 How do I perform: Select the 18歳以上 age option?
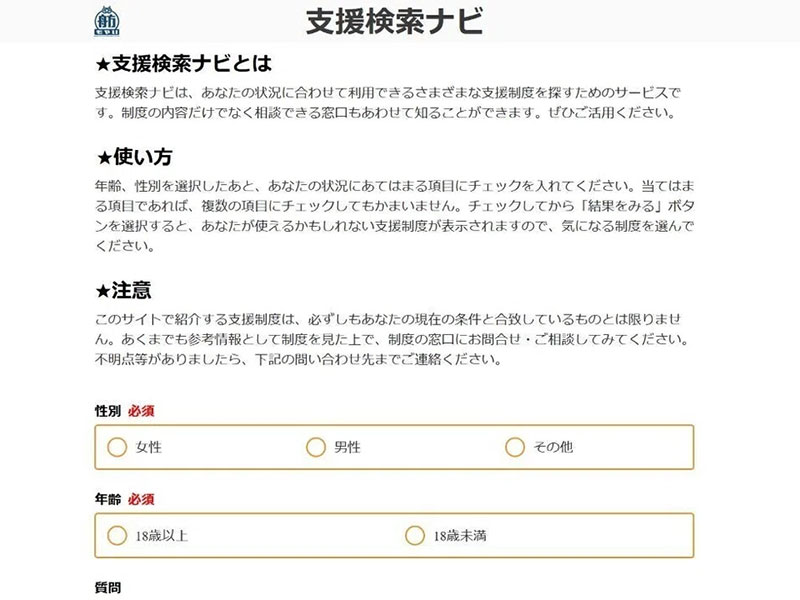(117, 535)
